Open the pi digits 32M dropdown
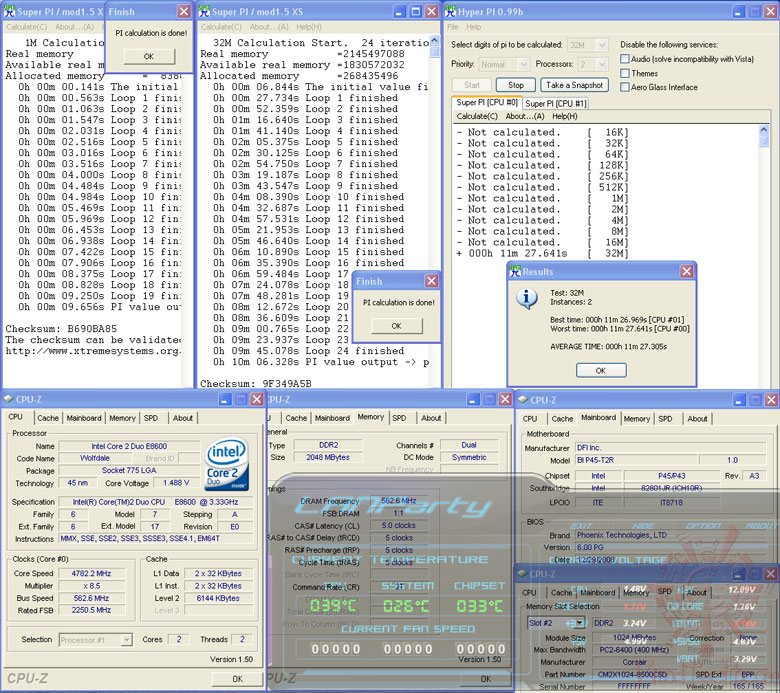Screen dimensions: 780x693 pyautogui.click(x=589, y=46)
